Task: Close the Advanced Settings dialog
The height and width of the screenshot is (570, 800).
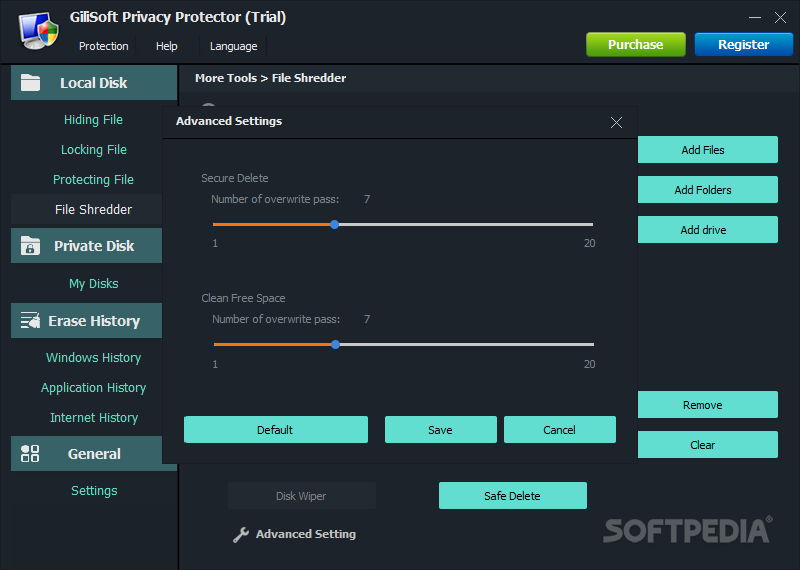Action: click(x=616, y=122)
